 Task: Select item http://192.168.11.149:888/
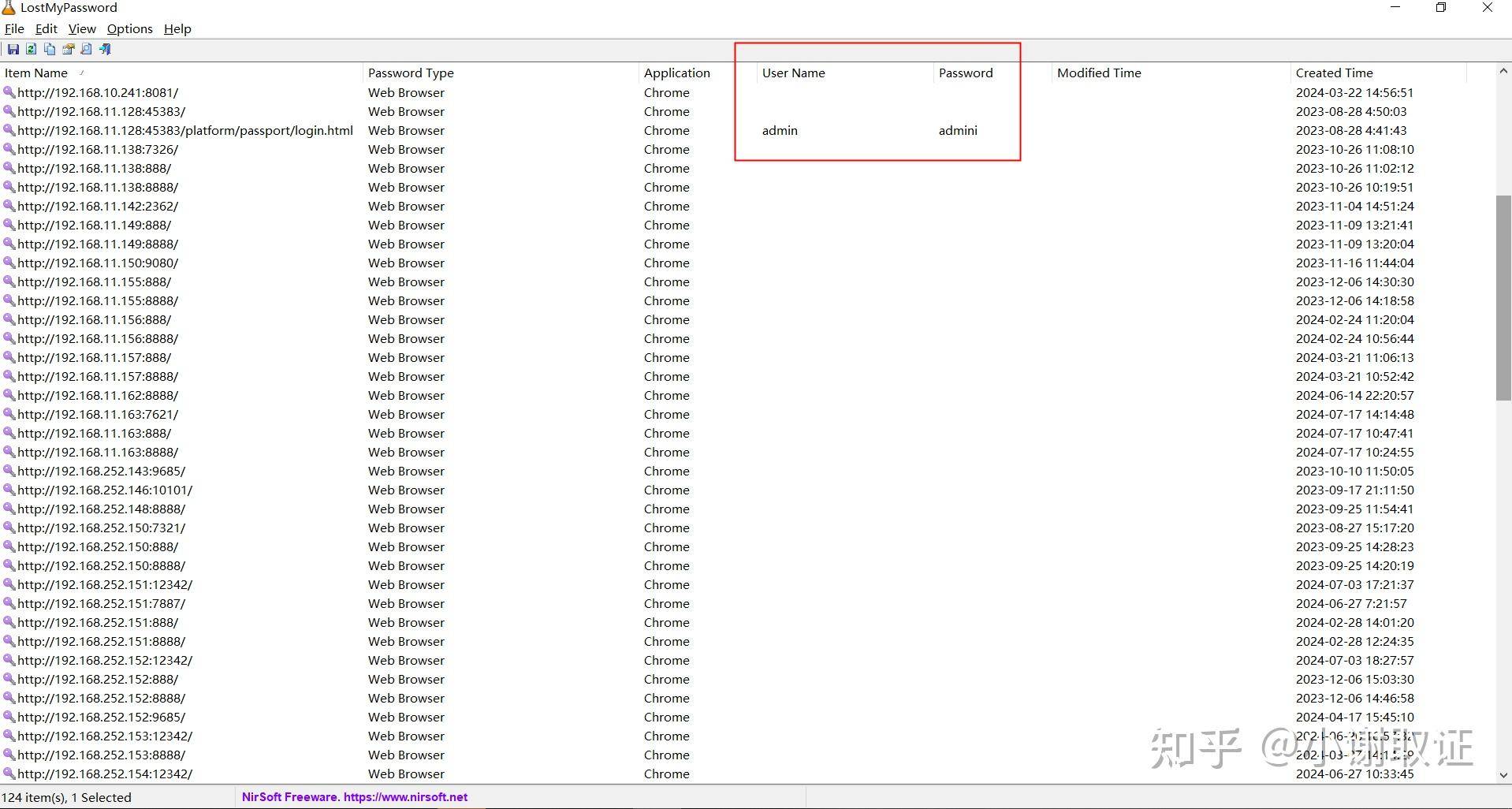pos(95,225)
